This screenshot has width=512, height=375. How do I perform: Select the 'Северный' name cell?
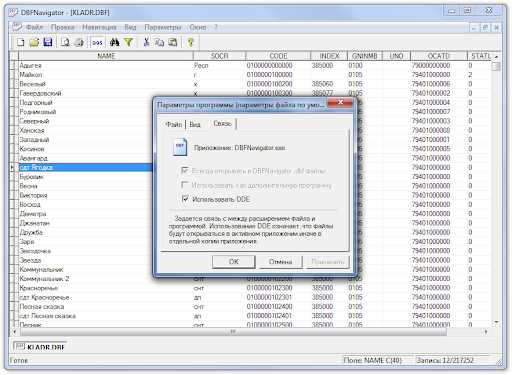[x=86, y=121]
